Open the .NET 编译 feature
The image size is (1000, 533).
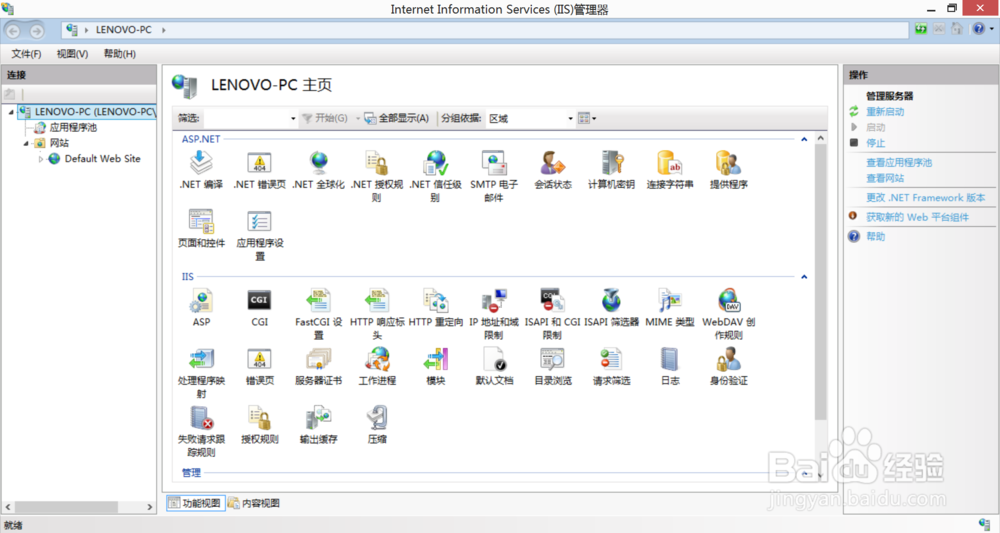click(x=201, y=170)
